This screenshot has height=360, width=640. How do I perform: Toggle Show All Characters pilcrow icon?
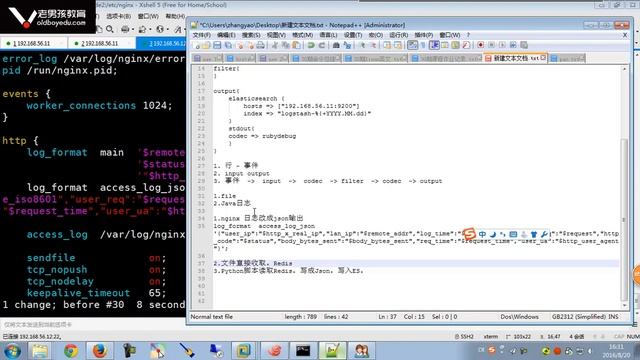tap(423, 45)
